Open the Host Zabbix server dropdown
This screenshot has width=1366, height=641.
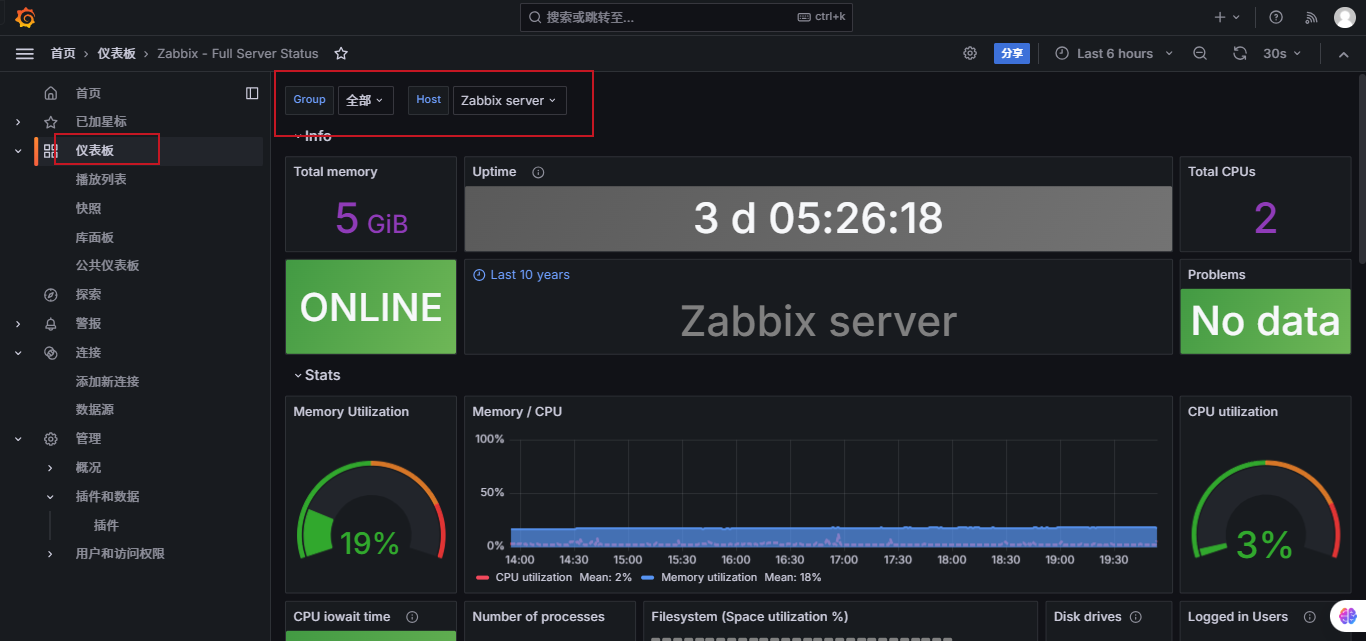click(510, 100)
